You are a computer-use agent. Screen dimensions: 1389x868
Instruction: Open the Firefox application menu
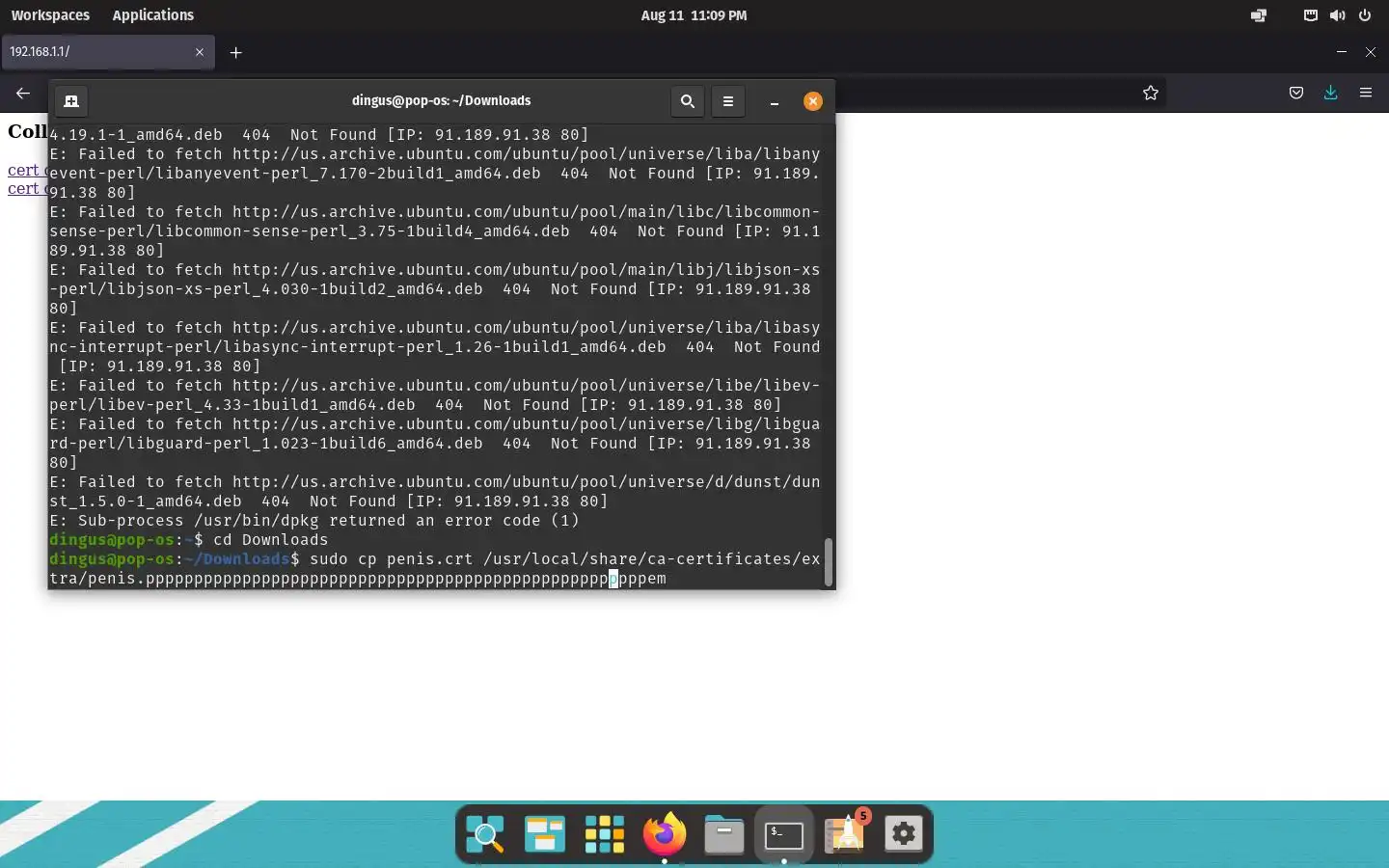click(1366, 94)
